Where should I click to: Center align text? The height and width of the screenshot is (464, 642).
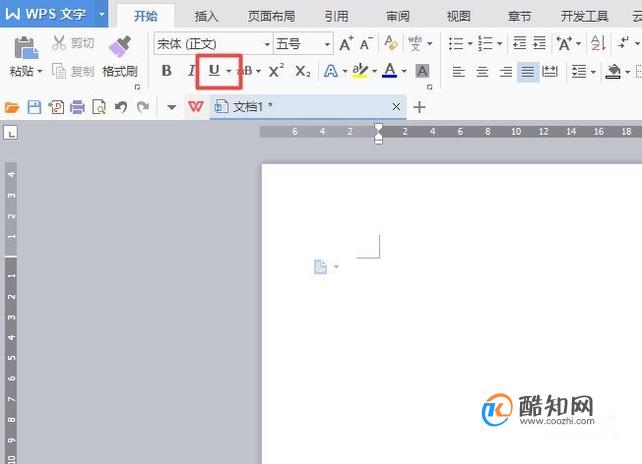(482, 72)
